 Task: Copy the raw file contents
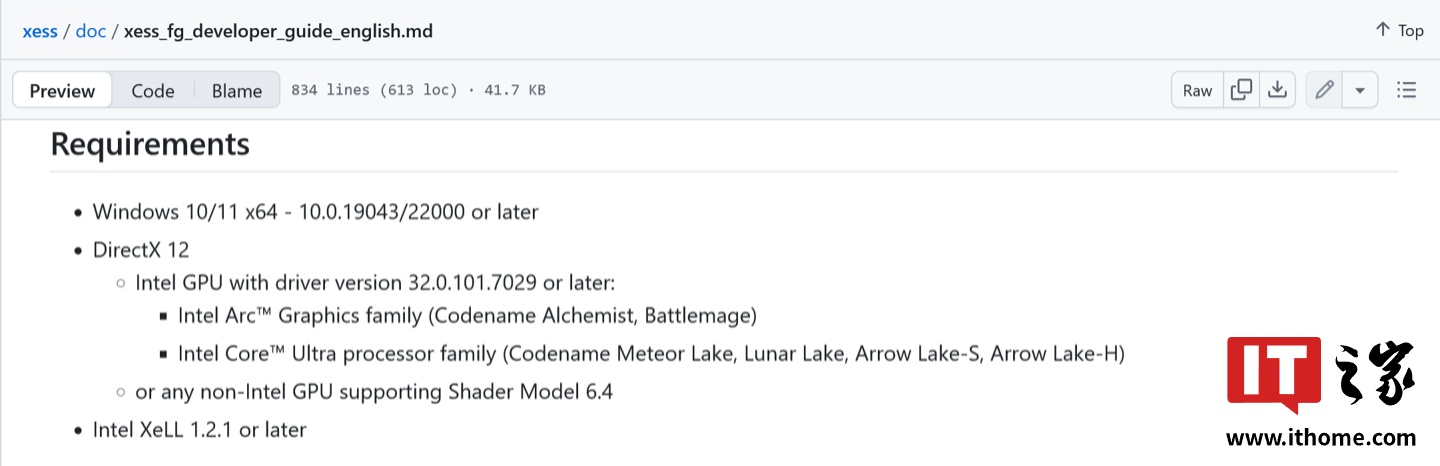tap(1241, 90)
